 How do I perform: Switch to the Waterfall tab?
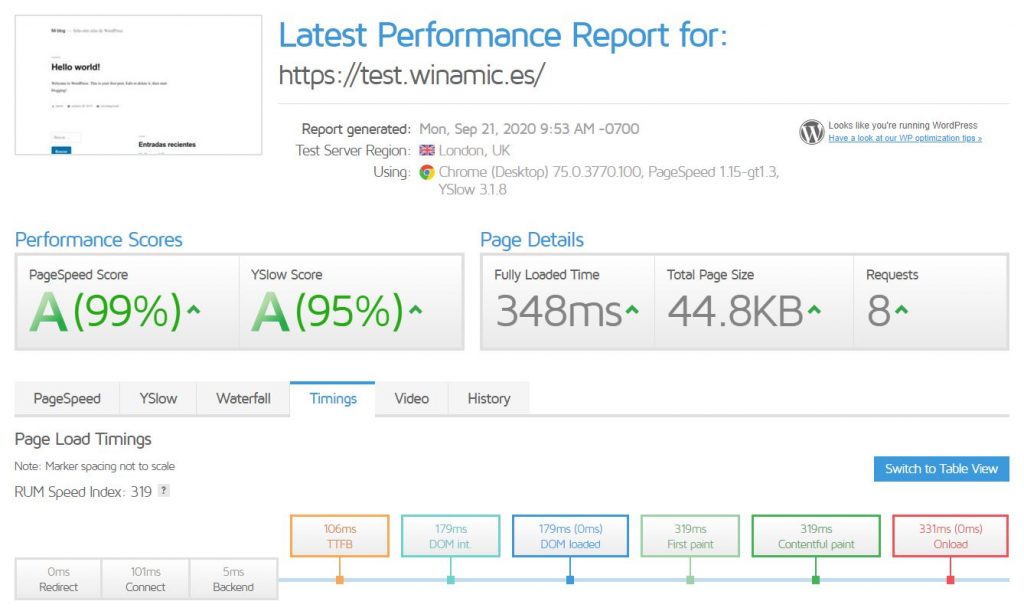tap(243, 398)
